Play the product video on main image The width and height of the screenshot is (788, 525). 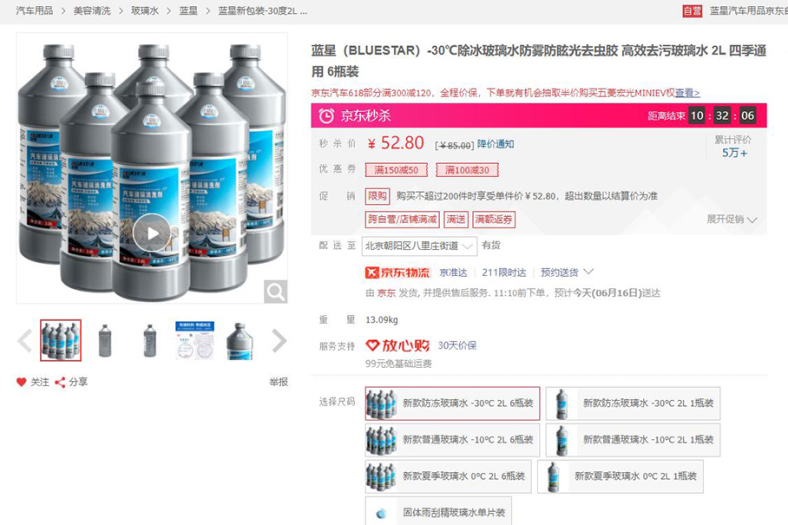coord(152,233)
